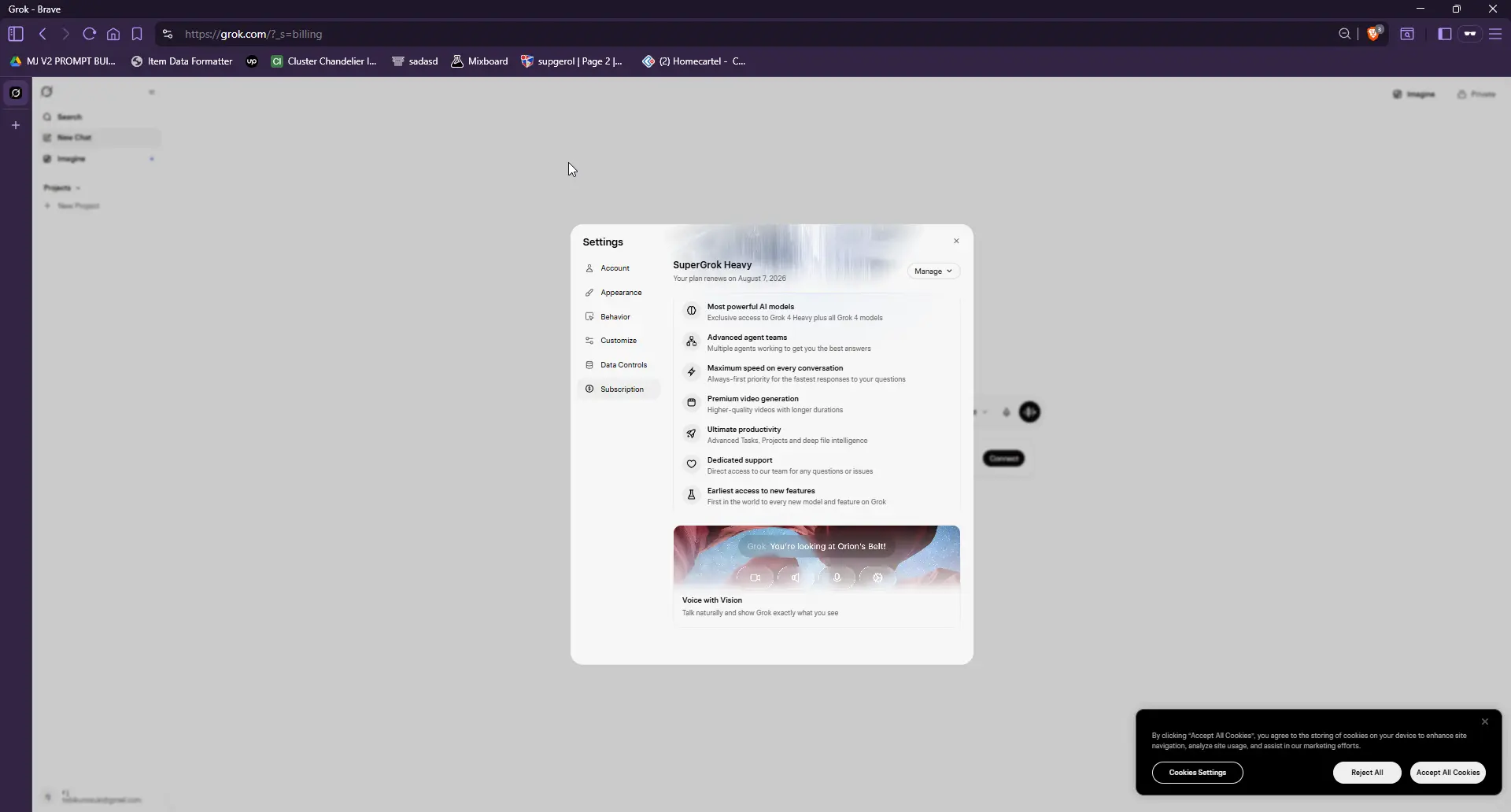1511x812 pixels.
Task: Click Reject All cookies button
Action: (1367, 773)
